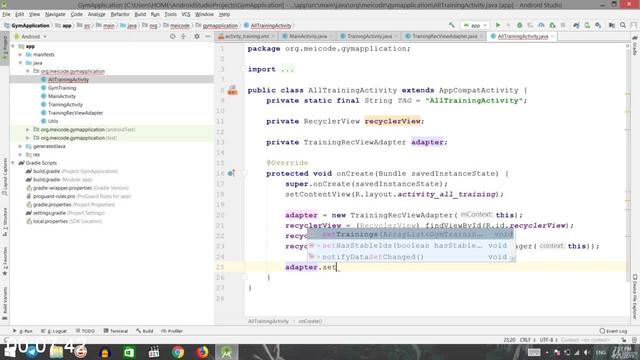Open Project panel settings gear icon
Screen dimensions: 640x360
pyautogui.click(x=197, y=36)
